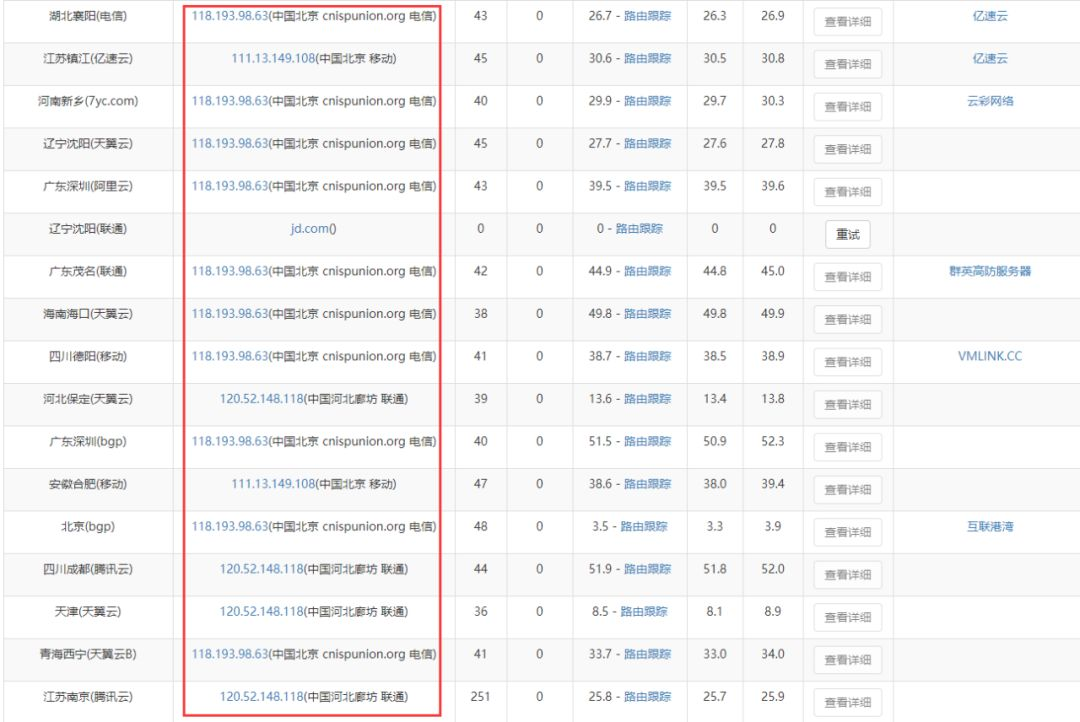Viewport: 1080px width, 722px height.
Task: Click 查看详细 for 四川德阳(移动) row
Action: (x=847, y=362)
